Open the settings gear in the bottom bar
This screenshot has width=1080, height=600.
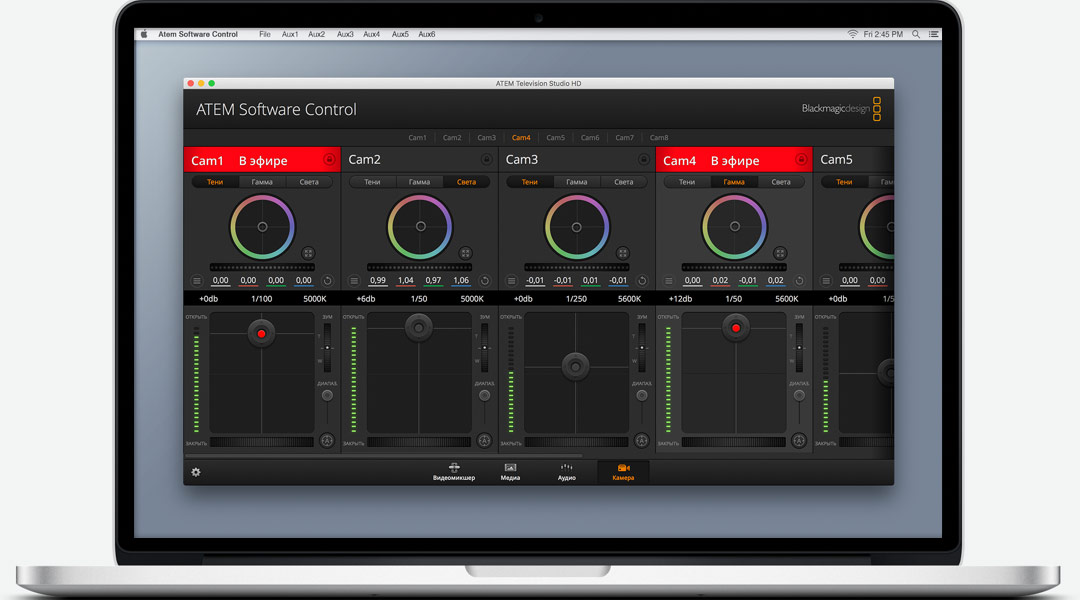pos(196,470)
